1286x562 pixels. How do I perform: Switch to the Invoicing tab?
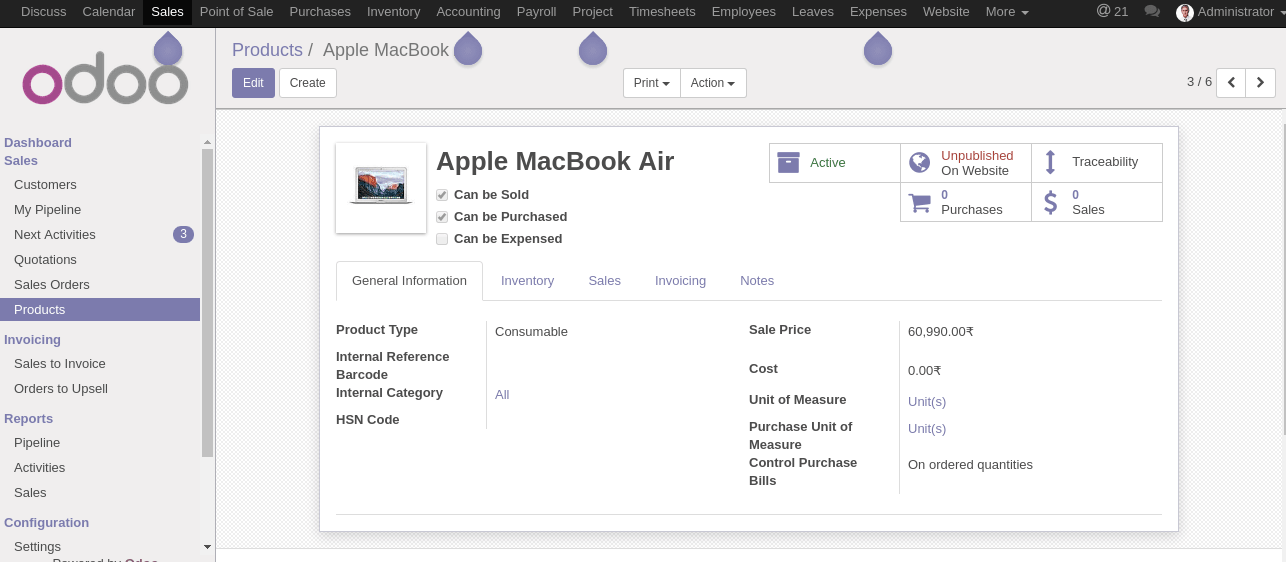point(681,281)
